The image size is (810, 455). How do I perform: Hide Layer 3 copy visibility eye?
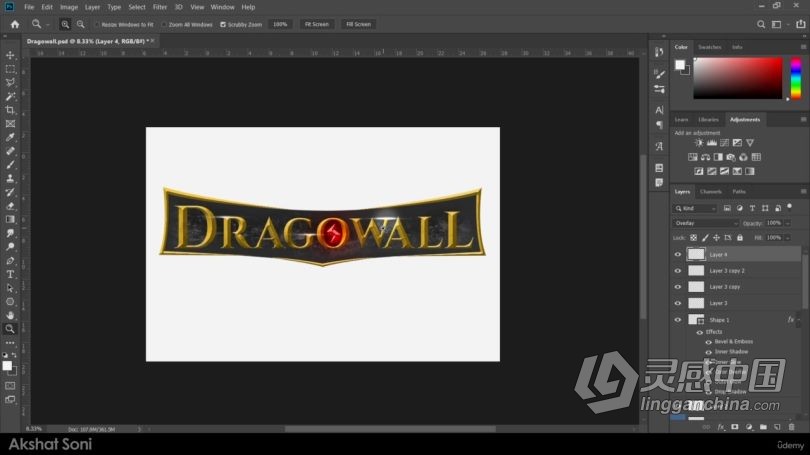click(x=678, y=287)
